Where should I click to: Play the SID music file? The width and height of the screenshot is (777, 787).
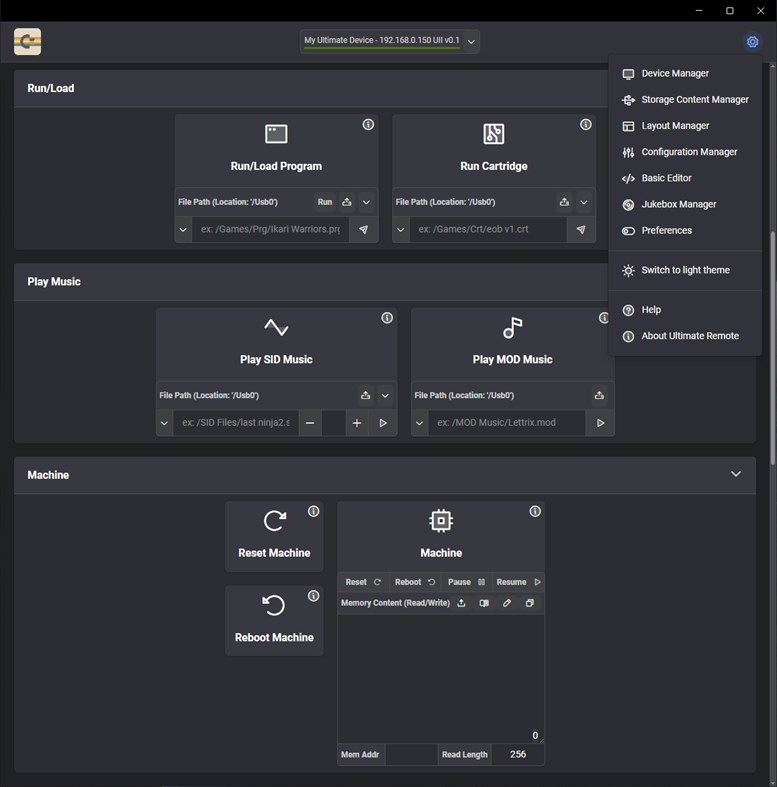[x=383, y=423]
